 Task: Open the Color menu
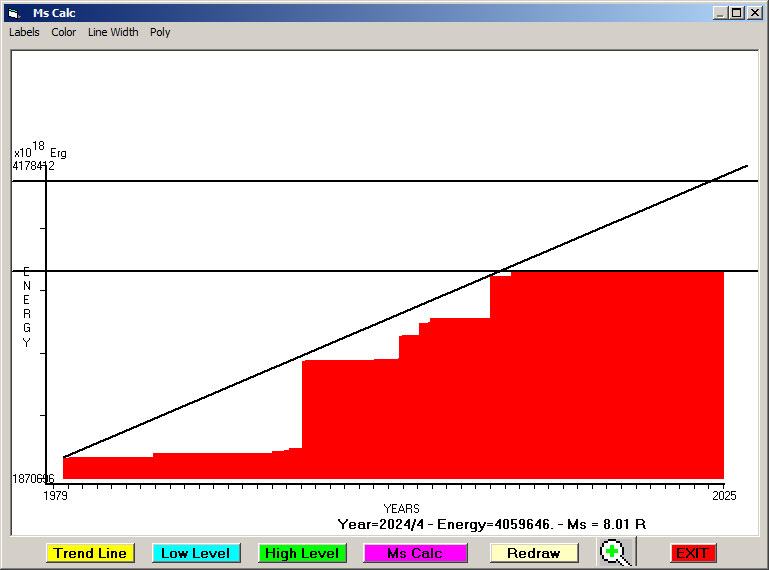pyautogui.click(x=64, y=32)
